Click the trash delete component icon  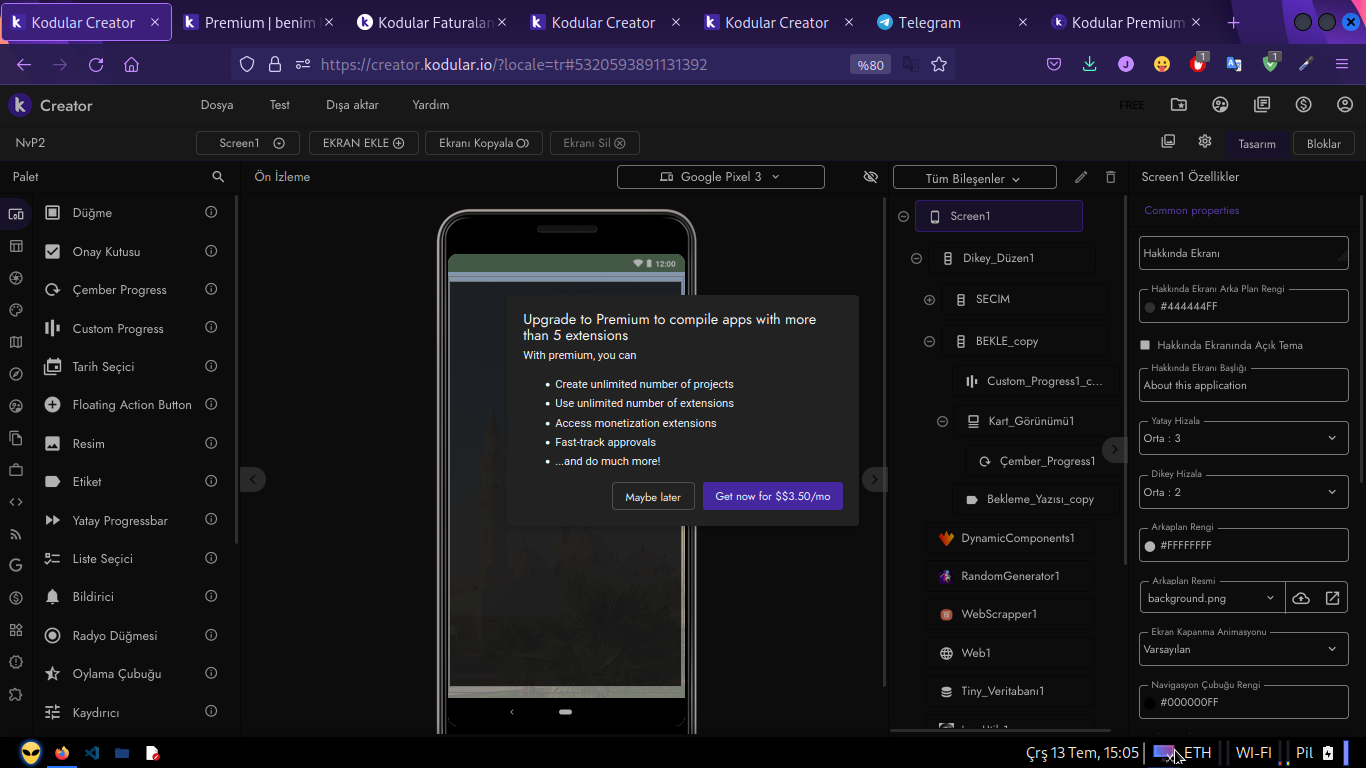[x=1110, y=177]
